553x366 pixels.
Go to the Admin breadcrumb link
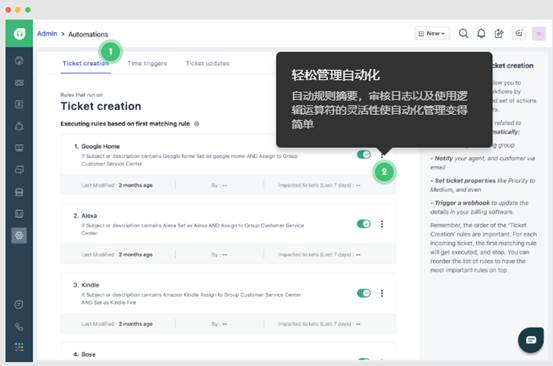(47, 33)
